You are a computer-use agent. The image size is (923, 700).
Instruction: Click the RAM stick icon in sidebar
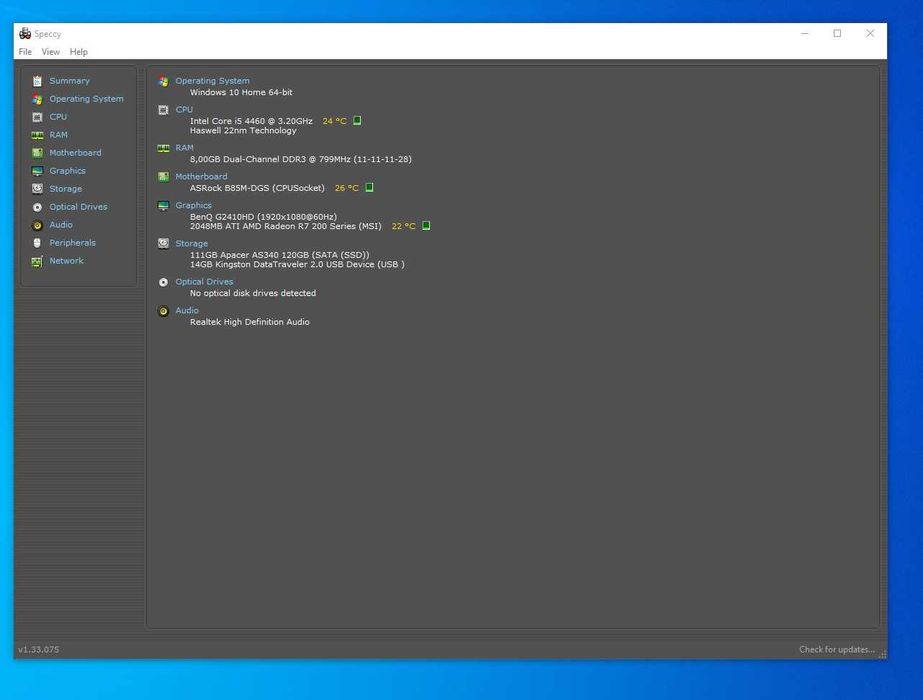(x=37, y=135)
